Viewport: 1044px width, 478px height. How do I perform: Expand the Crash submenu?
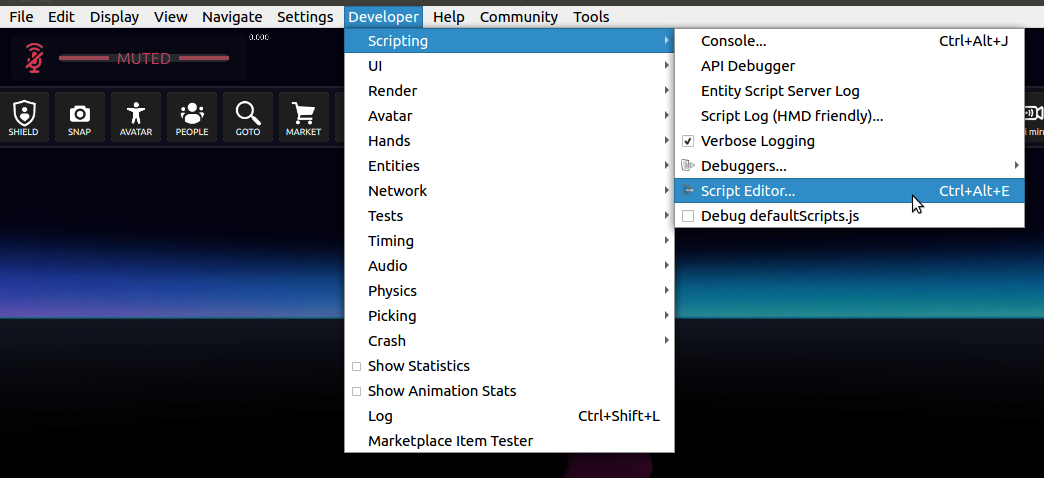509,341
